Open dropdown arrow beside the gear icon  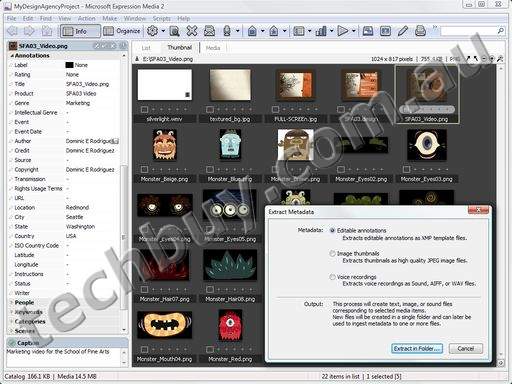point(163,31)
